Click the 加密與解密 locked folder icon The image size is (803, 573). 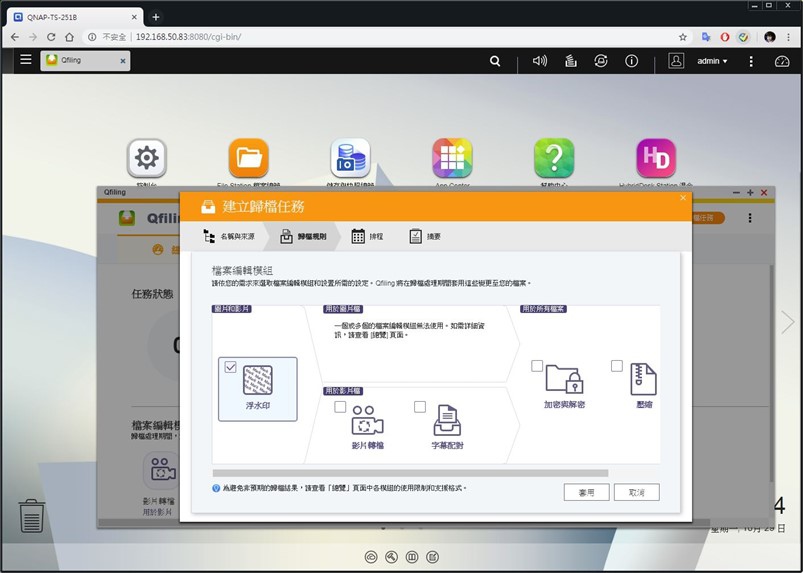(564, 379)
